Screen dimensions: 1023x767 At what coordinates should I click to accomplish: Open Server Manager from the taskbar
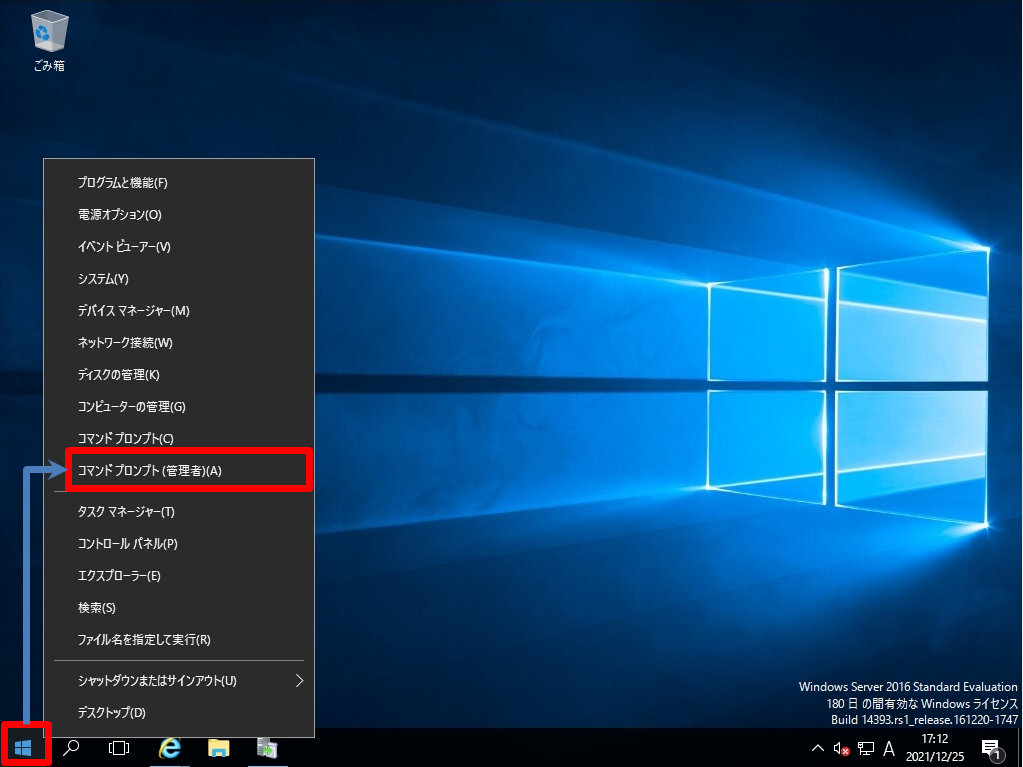[x=267, y=747]
